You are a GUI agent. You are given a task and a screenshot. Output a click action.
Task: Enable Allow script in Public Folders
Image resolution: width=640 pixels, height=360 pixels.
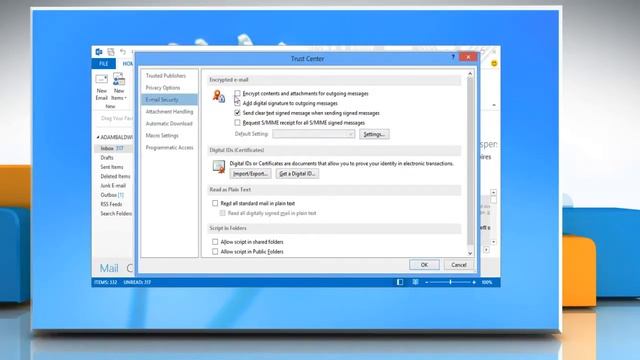(x=215, y=252)
